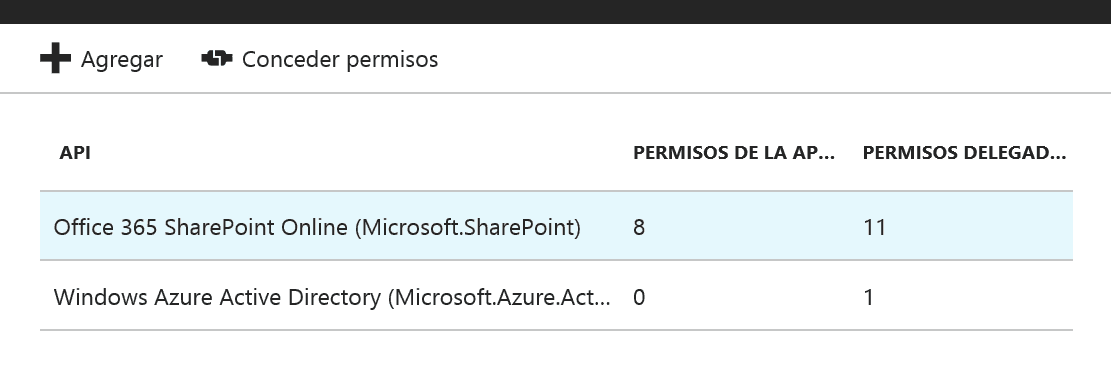Click delegated permissions count 1 for Azure AD
The height and width of the screenshot is (380, 1111).
coord(869,297)
